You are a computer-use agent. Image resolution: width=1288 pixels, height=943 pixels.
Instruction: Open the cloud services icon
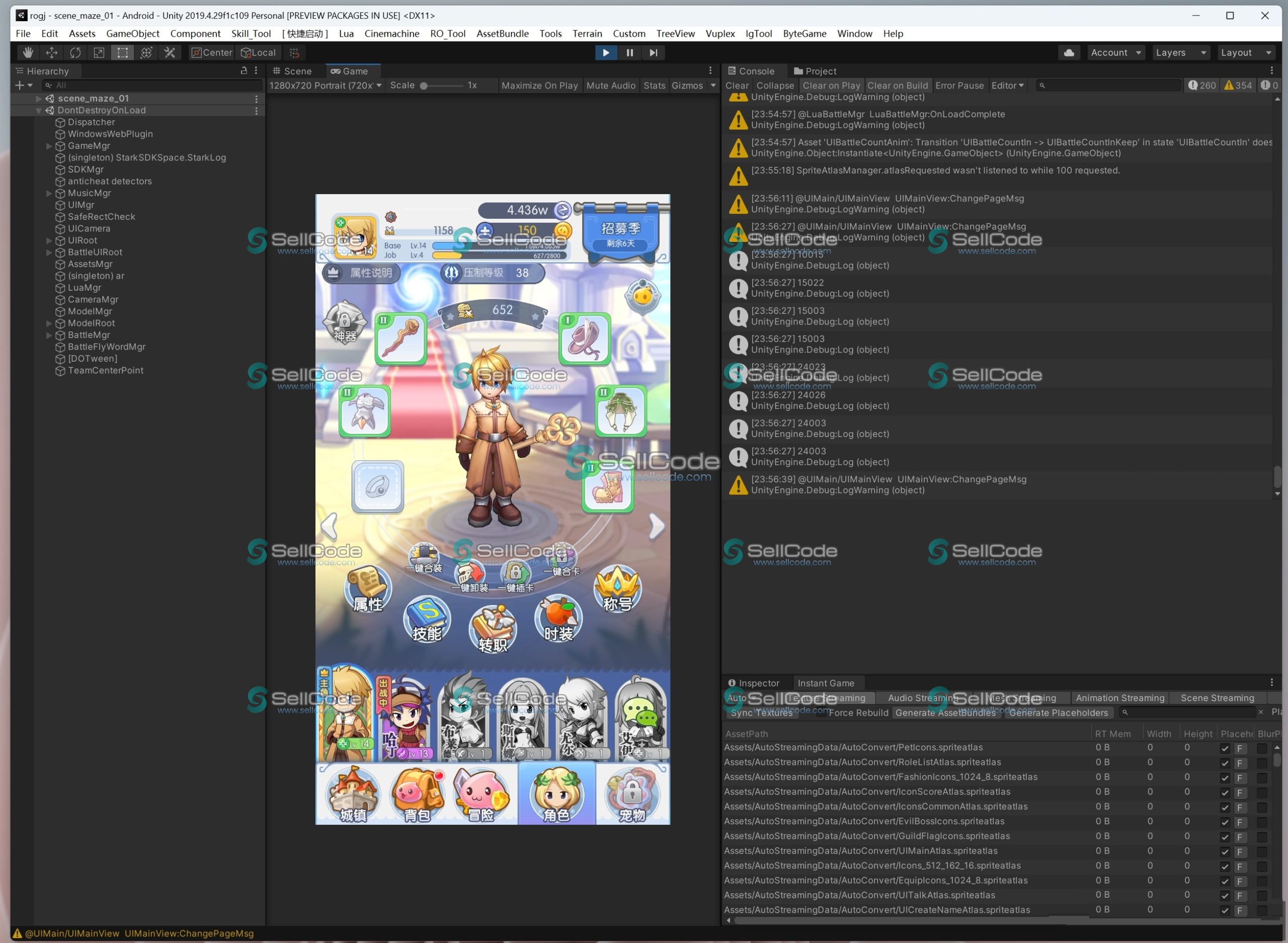[x=1069, y=52]
